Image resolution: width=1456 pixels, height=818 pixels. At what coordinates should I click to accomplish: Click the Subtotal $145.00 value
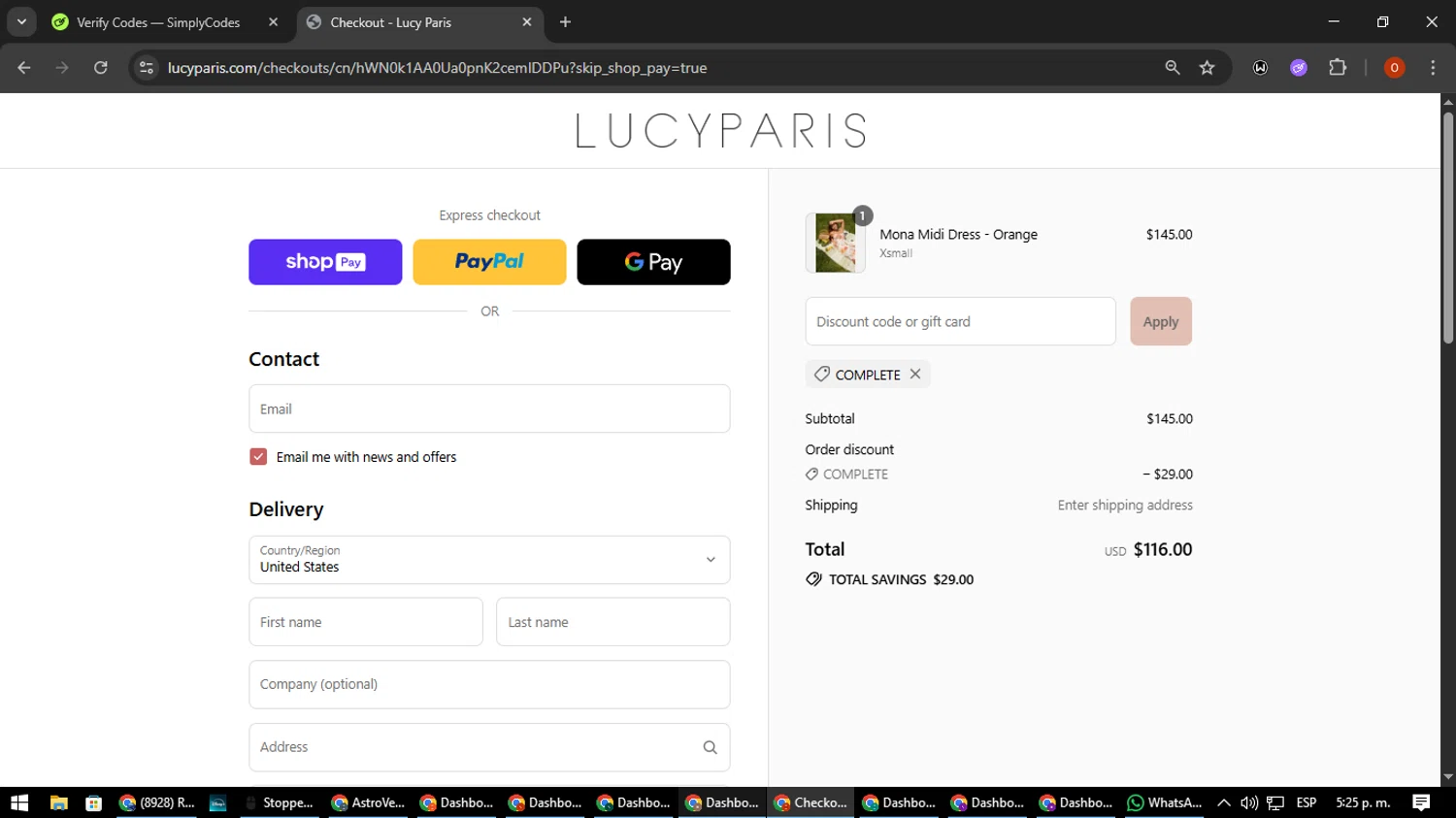tap(1170, 418)
